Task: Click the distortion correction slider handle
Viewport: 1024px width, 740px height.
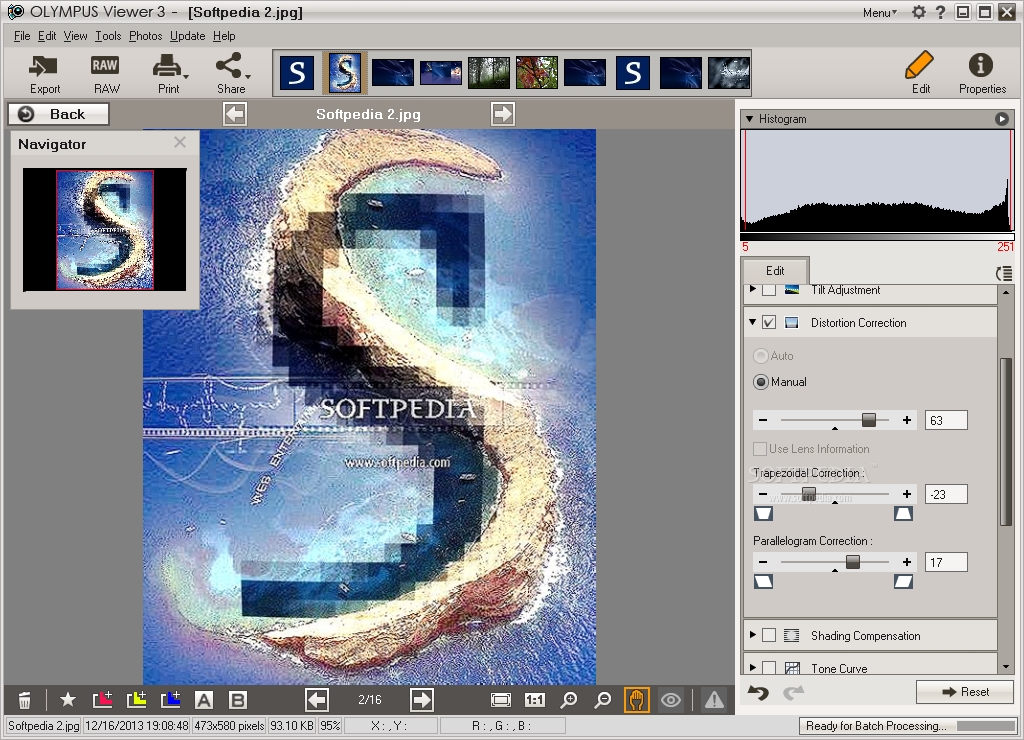Action: [x=869, y=420]
